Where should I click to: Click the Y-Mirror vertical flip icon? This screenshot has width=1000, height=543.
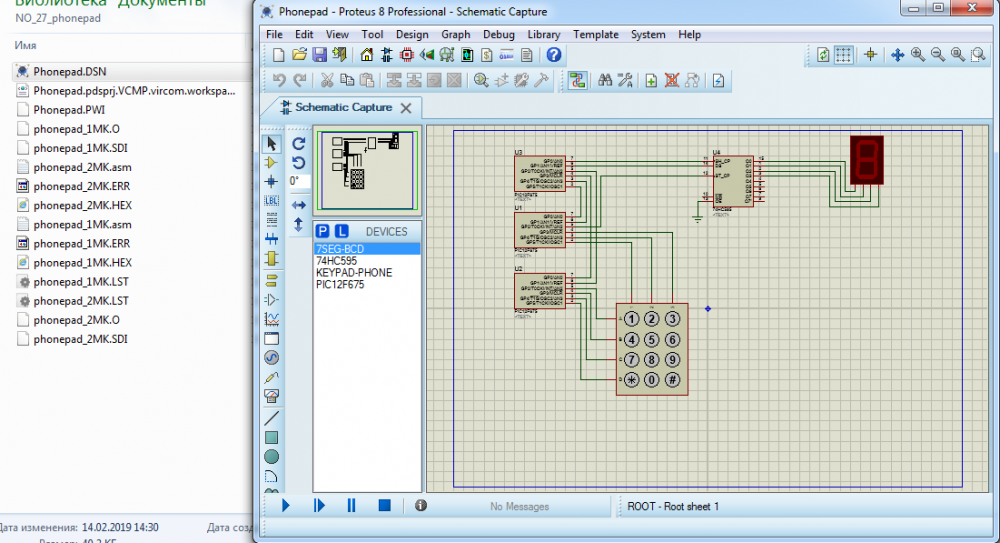pyautogui.click(x=298, y=225)
